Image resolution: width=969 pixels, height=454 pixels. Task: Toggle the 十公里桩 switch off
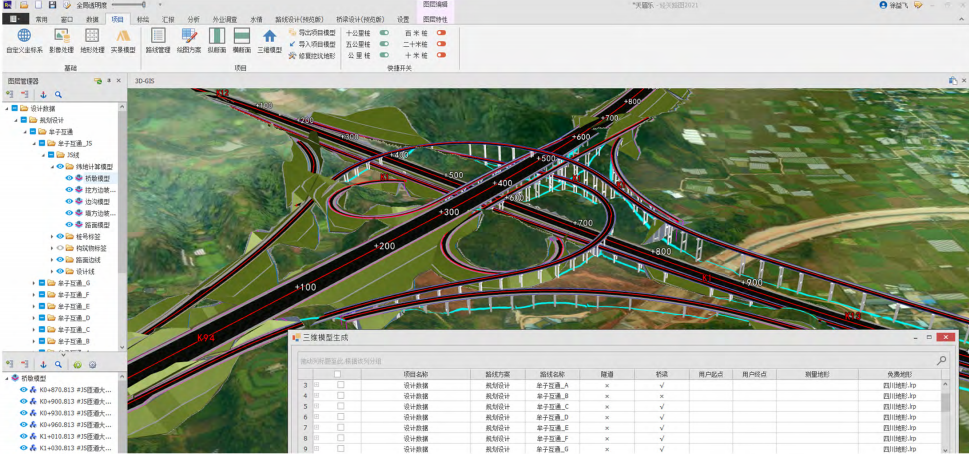[x=384, y=33]
